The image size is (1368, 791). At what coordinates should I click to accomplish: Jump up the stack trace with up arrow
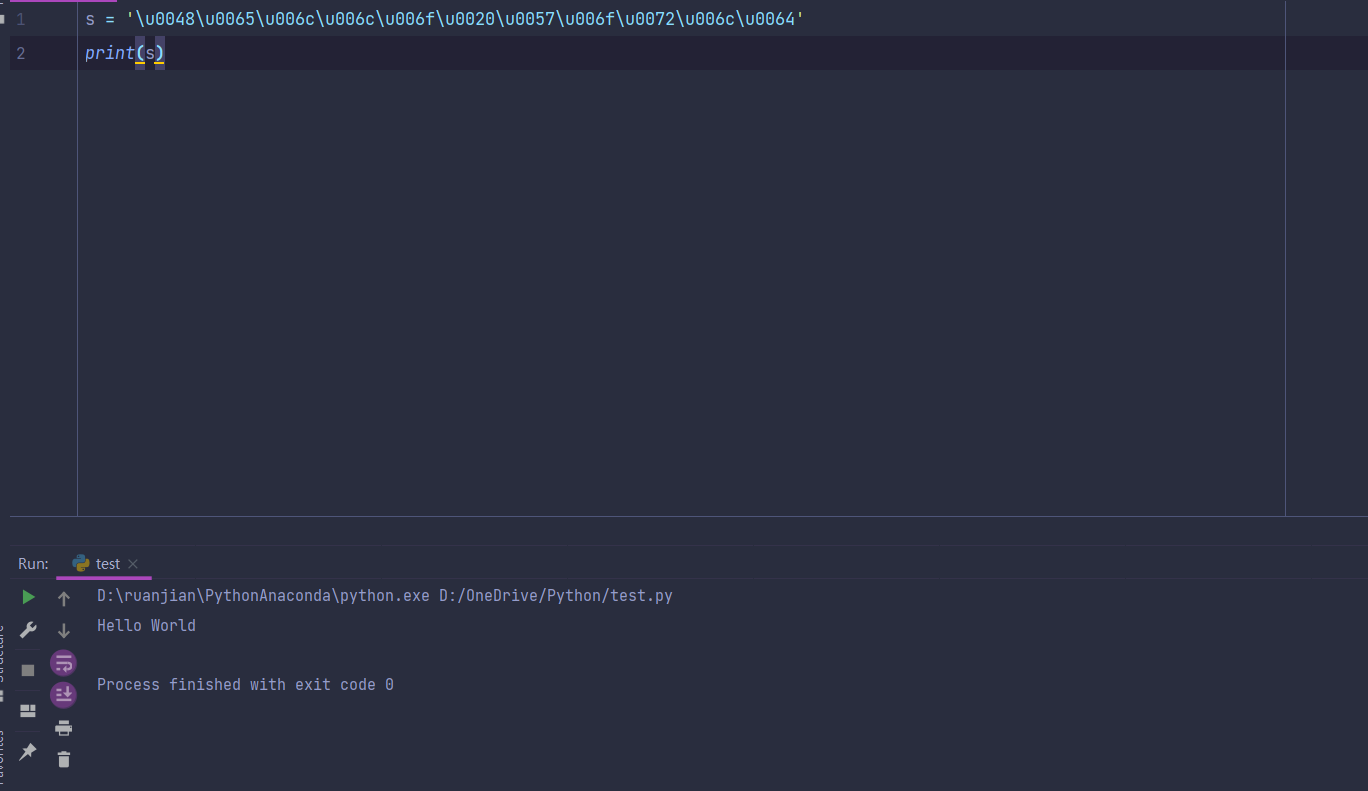(x=64, y=599)
